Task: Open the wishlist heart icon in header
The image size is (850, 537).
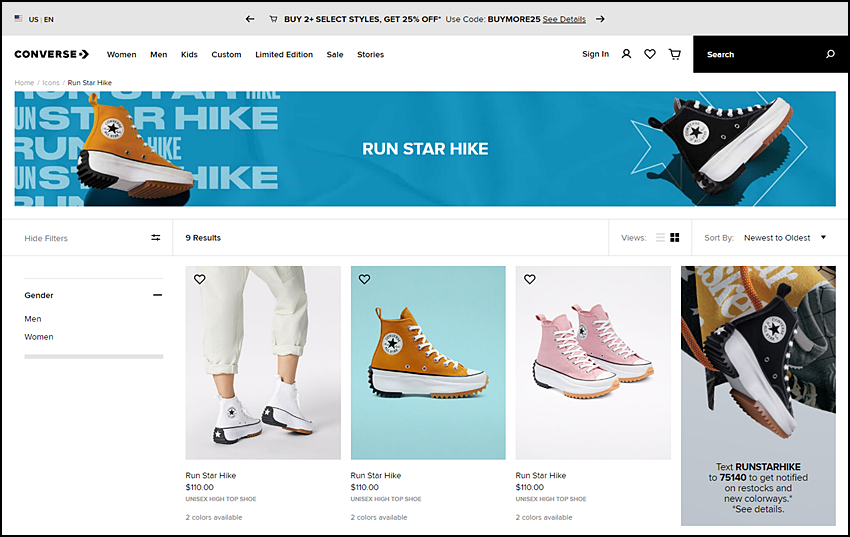Action: [x=650, y=54]
